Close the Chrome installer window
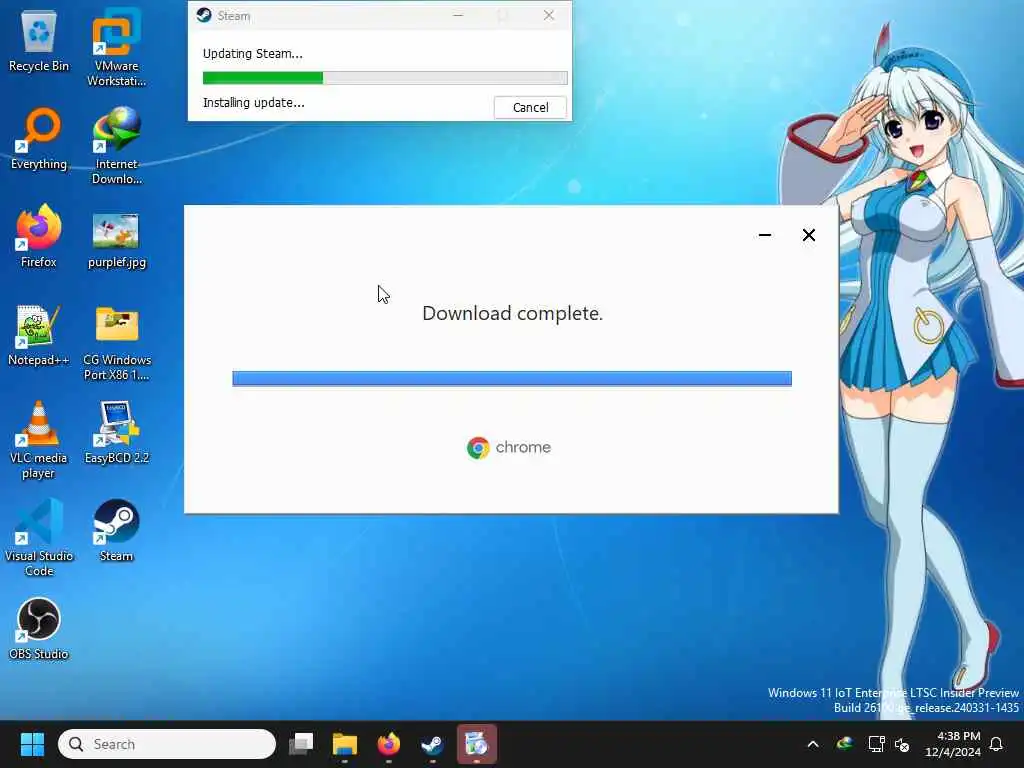The width and height of the screenshot is (1024, 768). 808,235
